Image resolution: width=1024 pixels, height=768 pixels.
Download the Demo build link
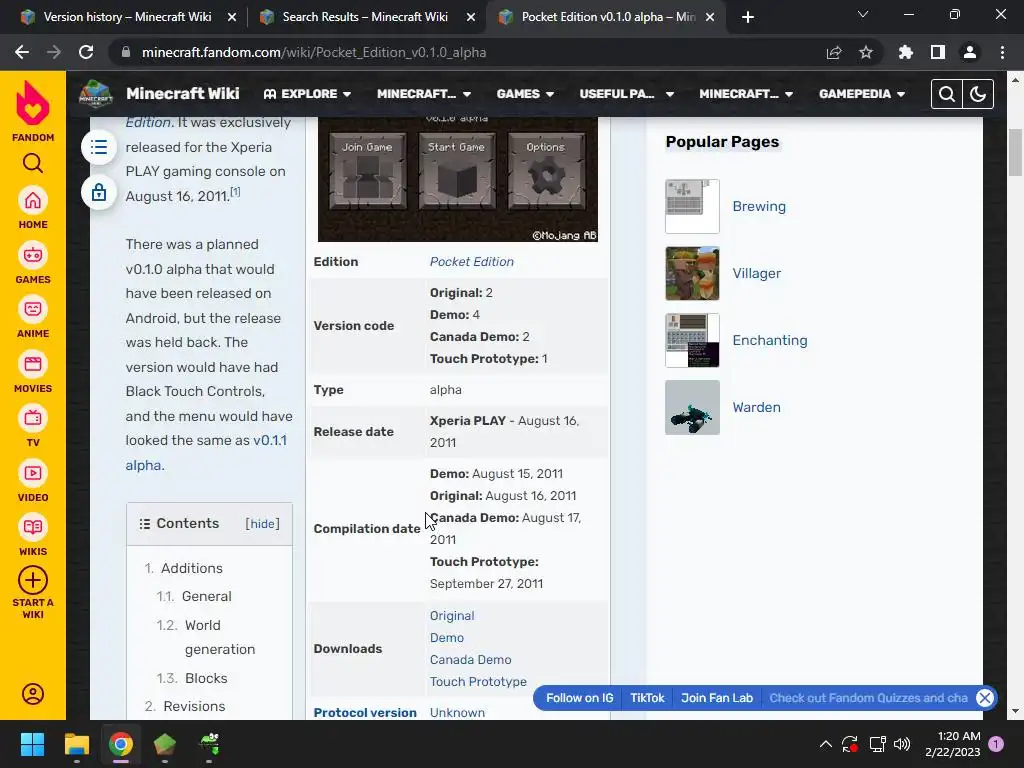coord(447,638)
